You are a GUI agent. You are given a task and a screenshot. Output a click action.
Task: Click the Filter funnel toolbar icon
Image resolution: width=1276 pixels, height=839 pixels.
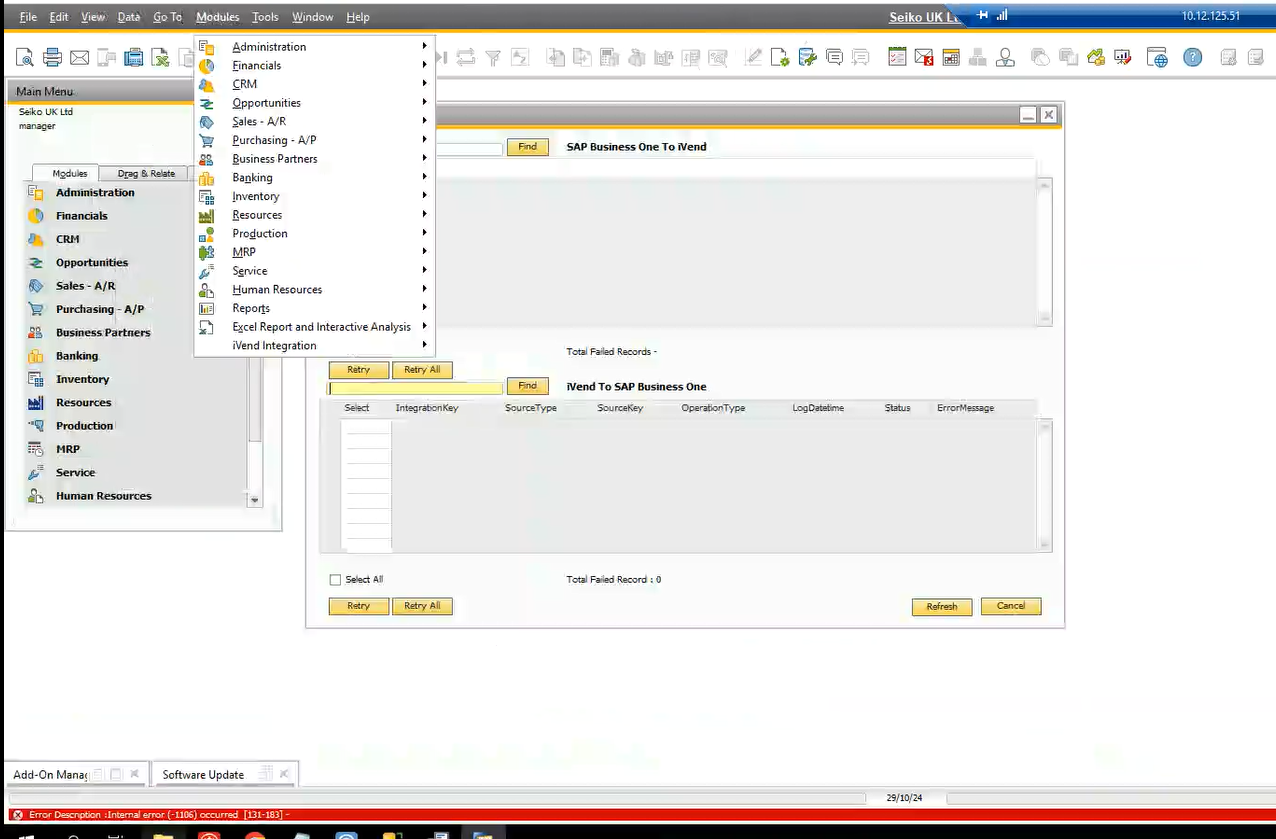click(x=493, y=58)
